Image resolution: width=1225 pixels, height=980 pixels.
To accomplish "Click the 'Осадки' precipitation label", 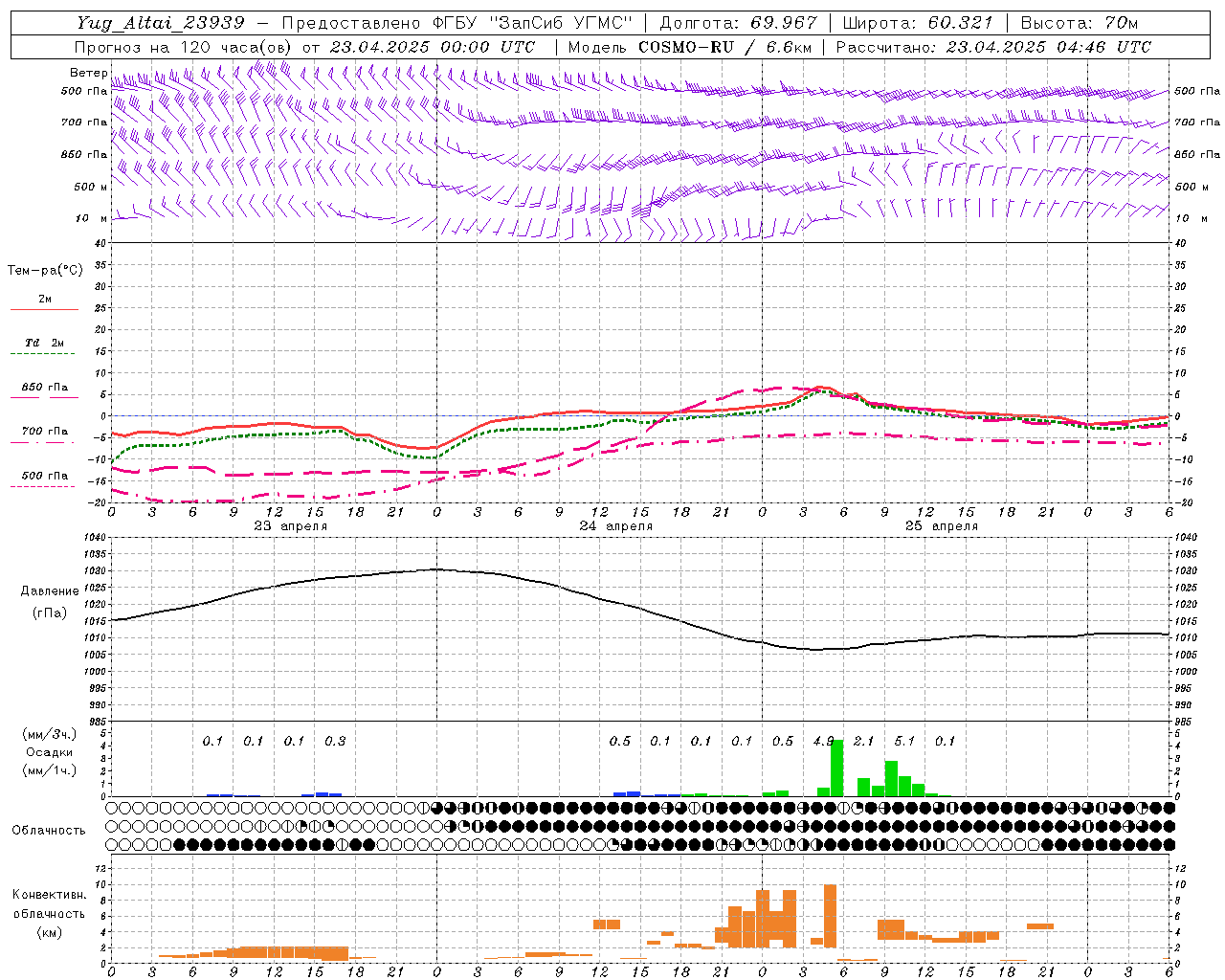I will [x=50, y=752].
